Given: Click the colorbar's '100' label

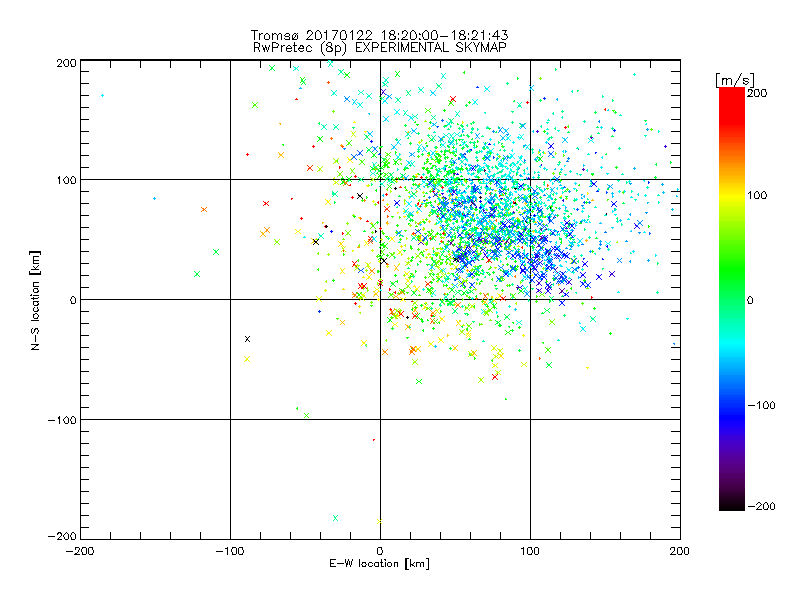Looking at the screenshot, I should (757, 195).
